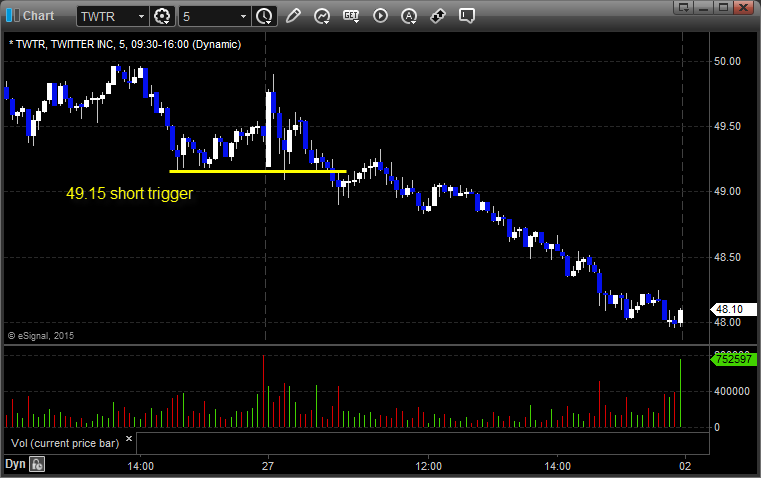Click the 400000 volume axis label

pyautogui.click(x=731, y=391)
